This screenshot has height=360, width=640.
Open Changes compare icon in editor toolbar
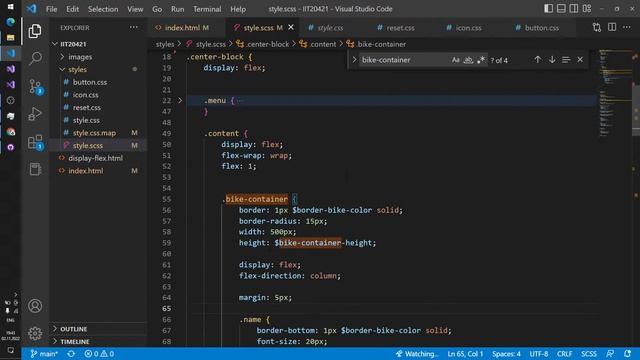point(597,27)
